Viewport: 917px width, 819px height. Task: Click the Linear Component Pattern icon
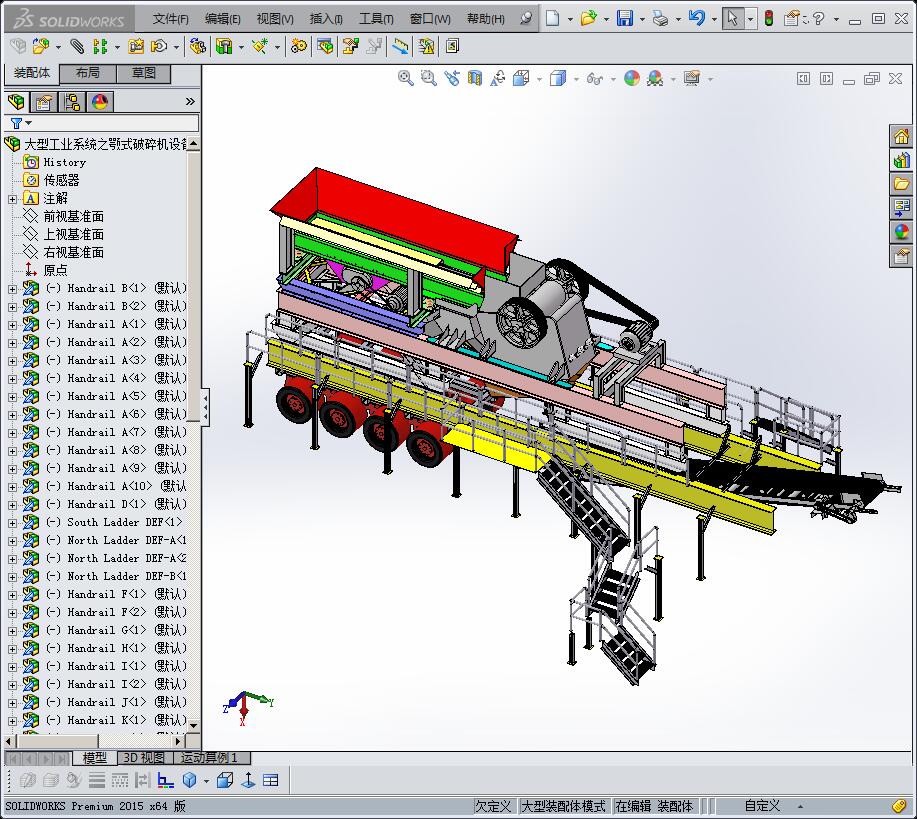(x=101, y=46)
